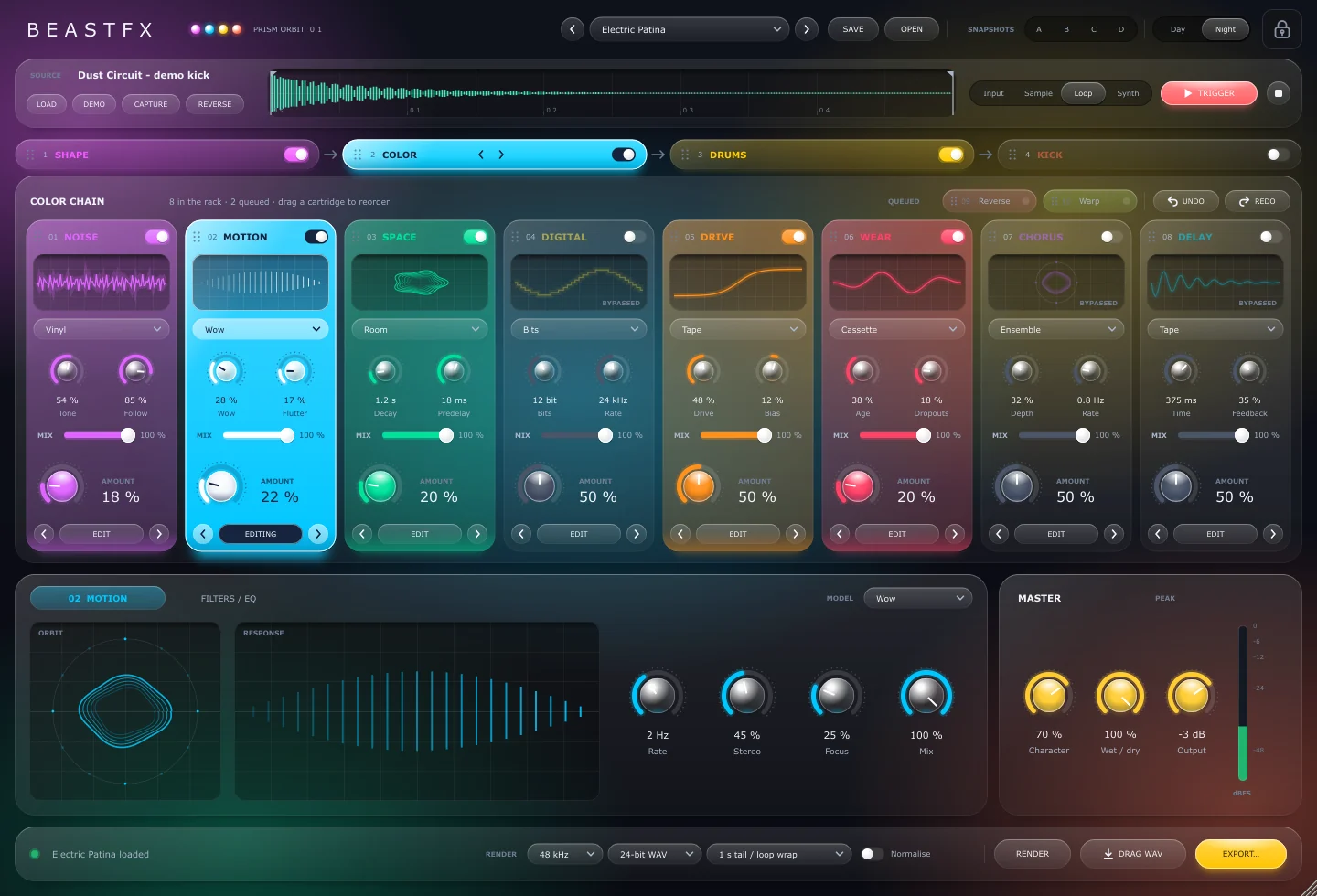Click the UNDO button
The width and height of the screenshot is (1317, 896).
click(x=1185, y=201)
